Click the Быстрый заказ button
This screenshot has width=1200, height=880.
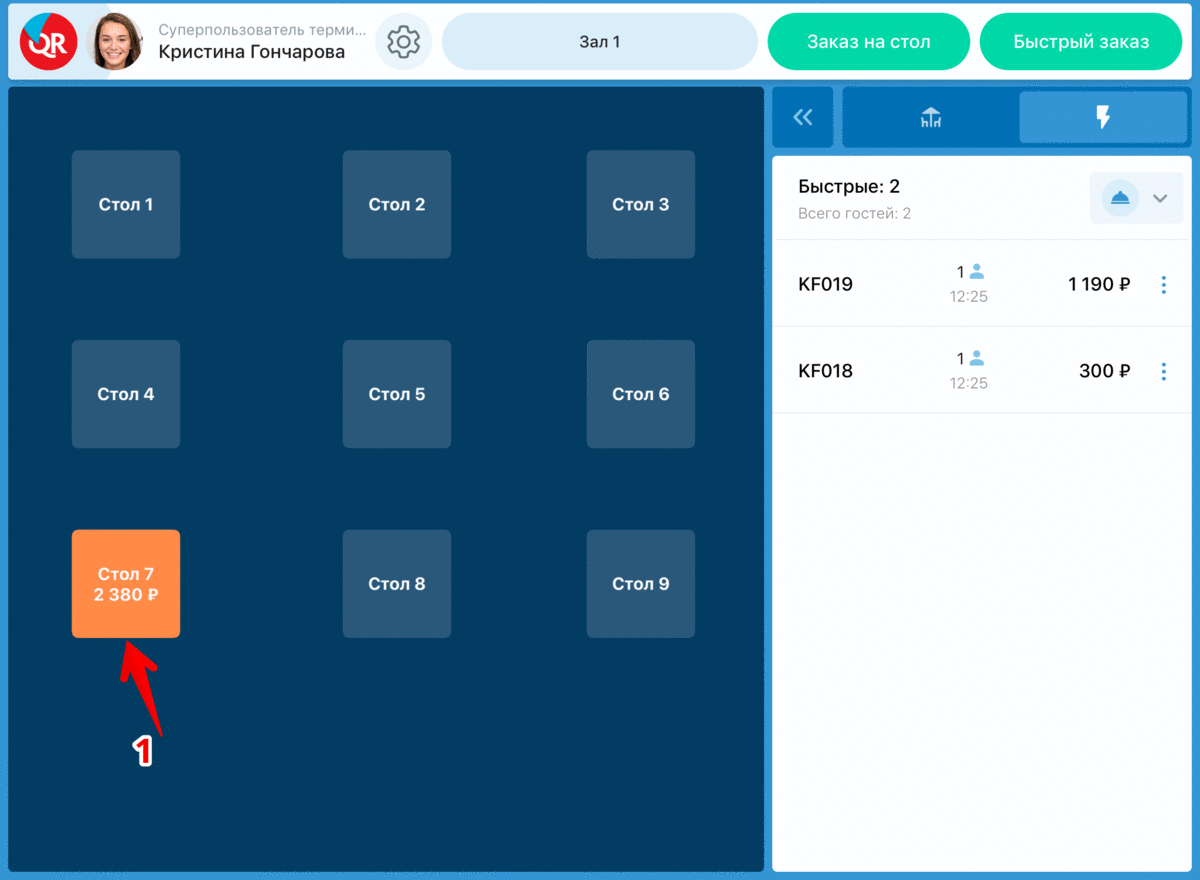click(1081, 42)
